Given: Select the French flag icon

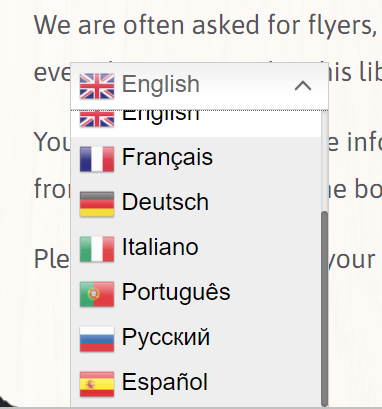Looking at the screenshot, I should coord(97,159).
